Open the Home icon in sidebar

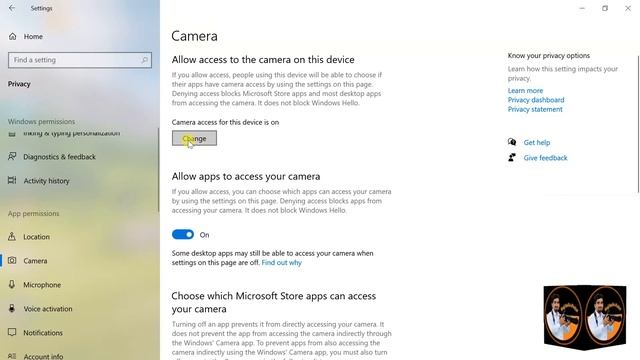point(13,36)
